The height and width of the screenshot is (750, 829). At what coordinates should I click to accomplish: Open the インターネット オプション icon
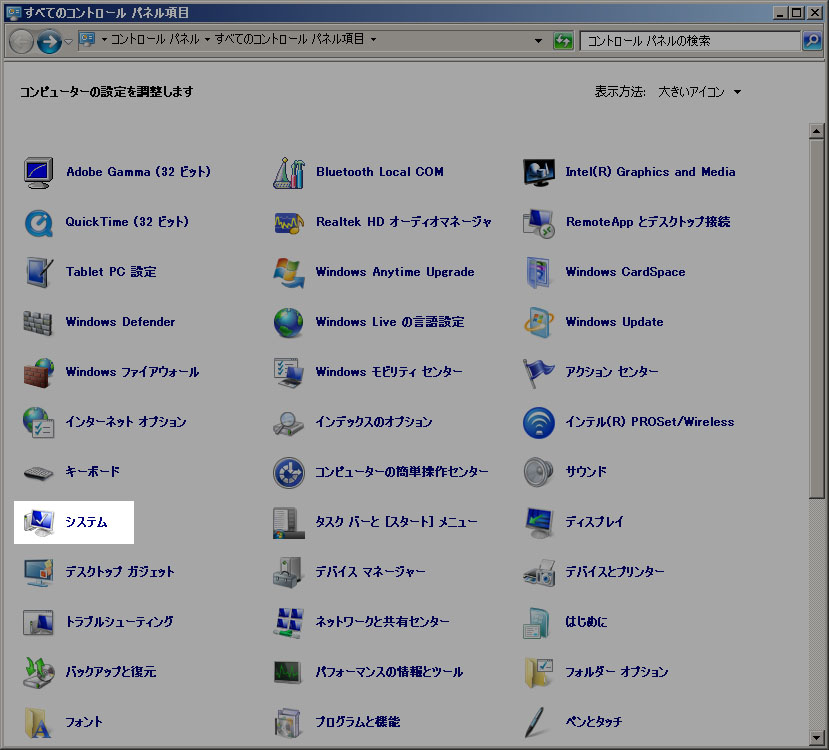tap(39, 422)
